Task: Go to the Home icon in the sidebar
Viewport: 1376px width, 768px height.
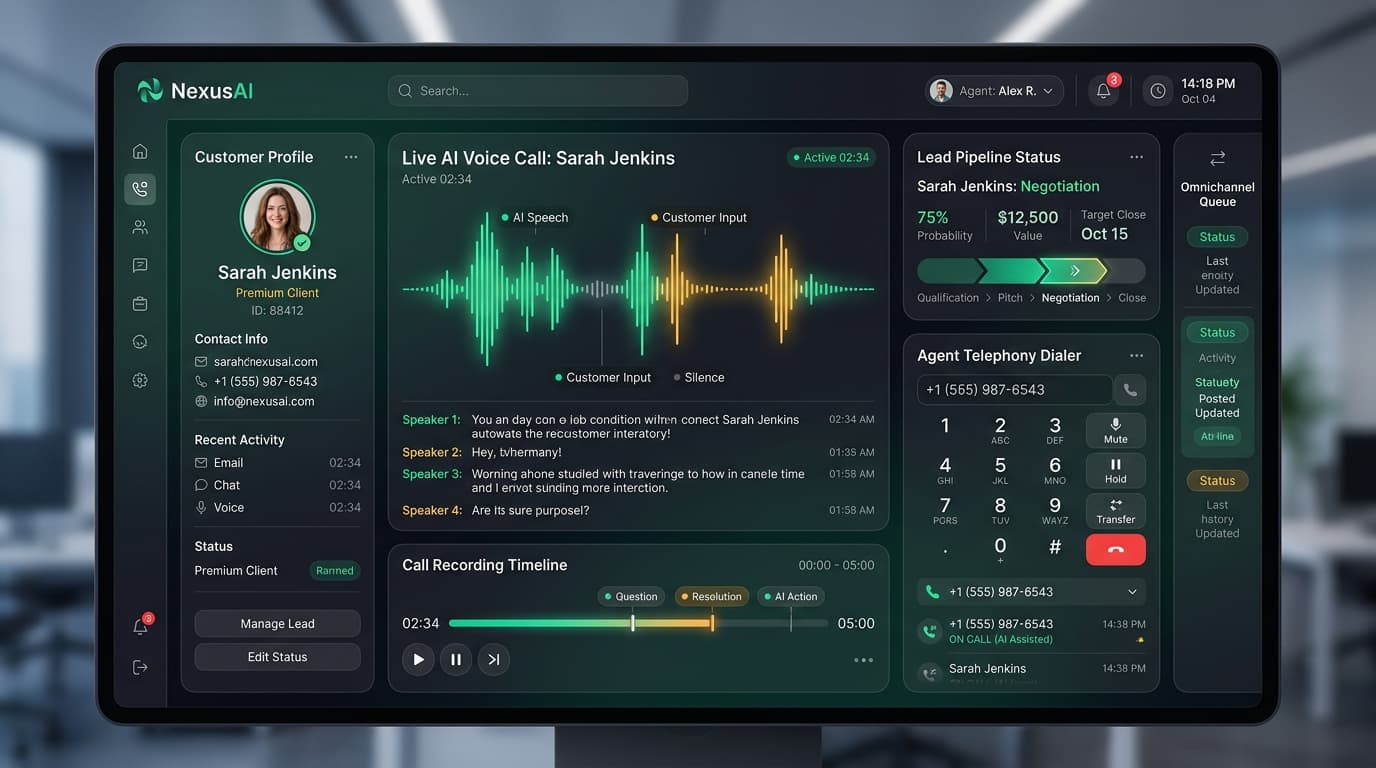Action: tap(140, 151)
